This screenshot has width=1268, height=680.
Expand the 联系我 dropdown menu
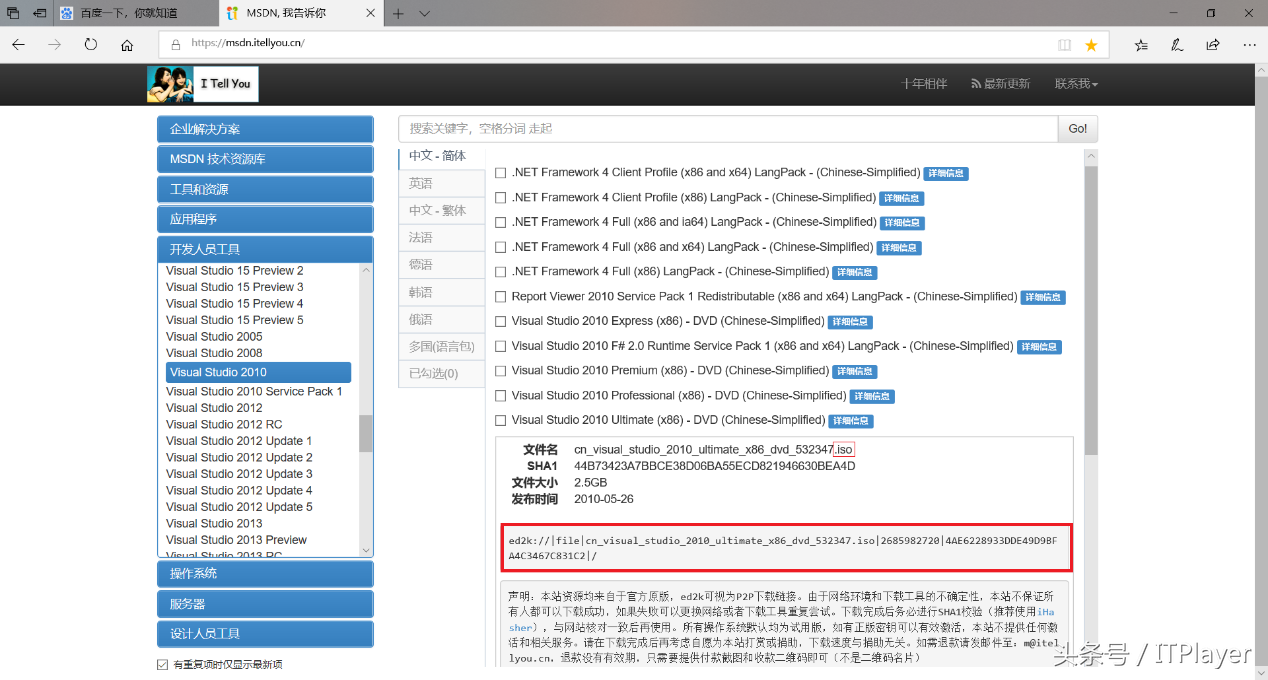coord(1076,84)
